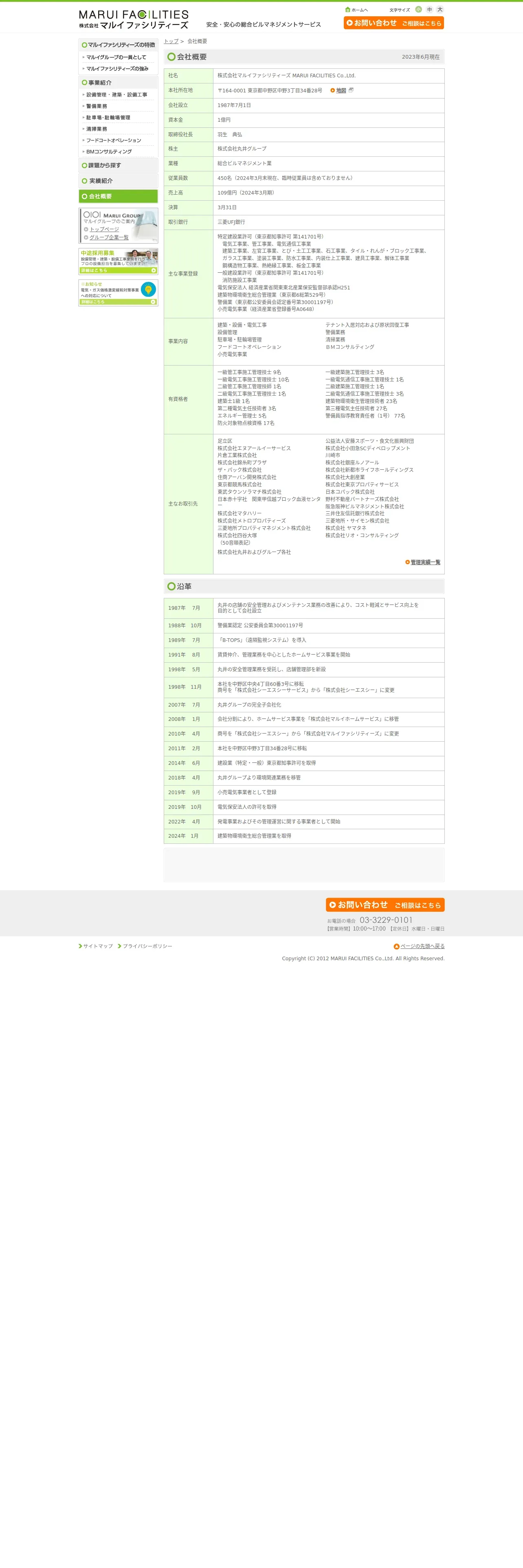Open 実績紹介 sidebar section
This screenshot has height=1568, width=523.
click(x=118, y=181)
